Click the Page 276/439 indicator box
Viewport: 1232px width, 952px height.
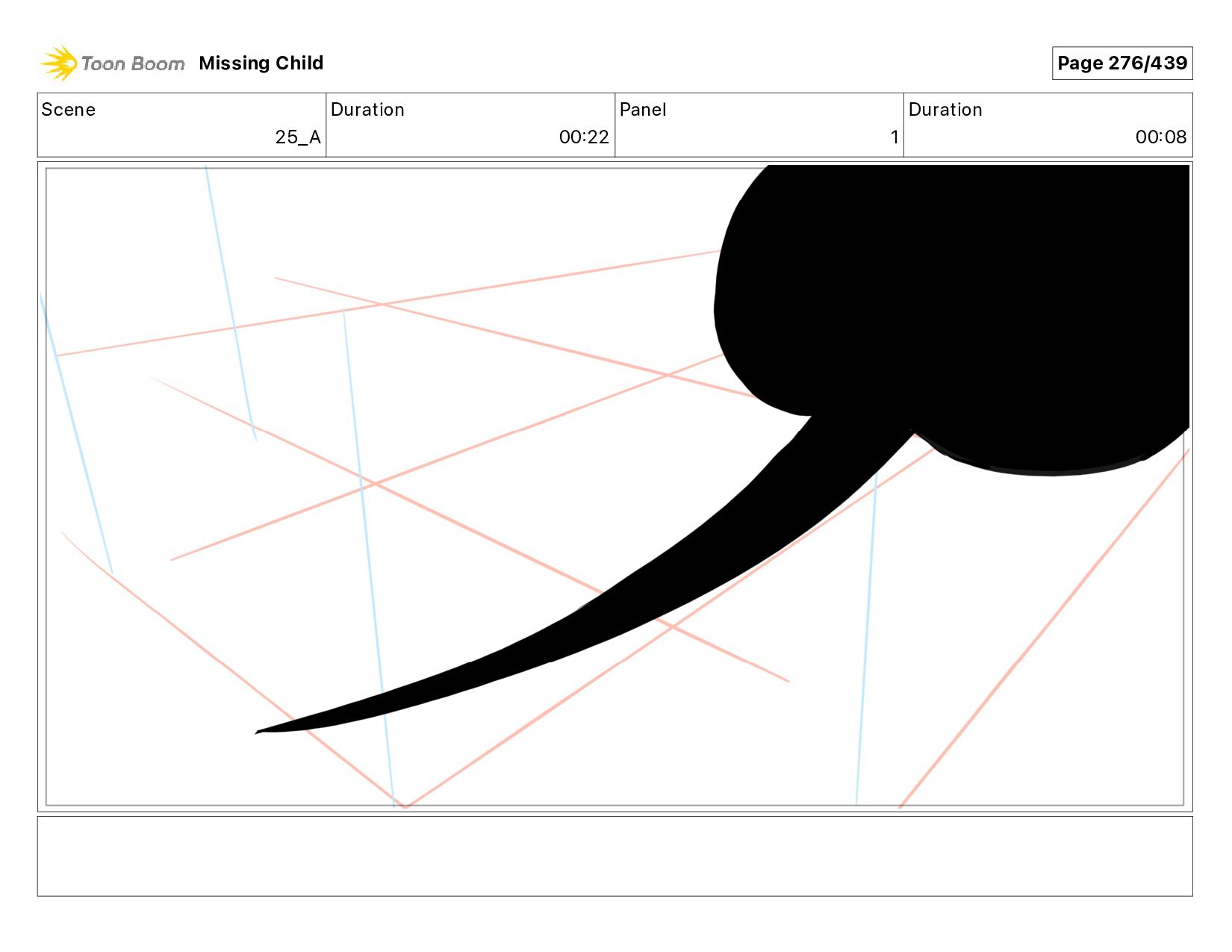click(x=1121, y=63)
